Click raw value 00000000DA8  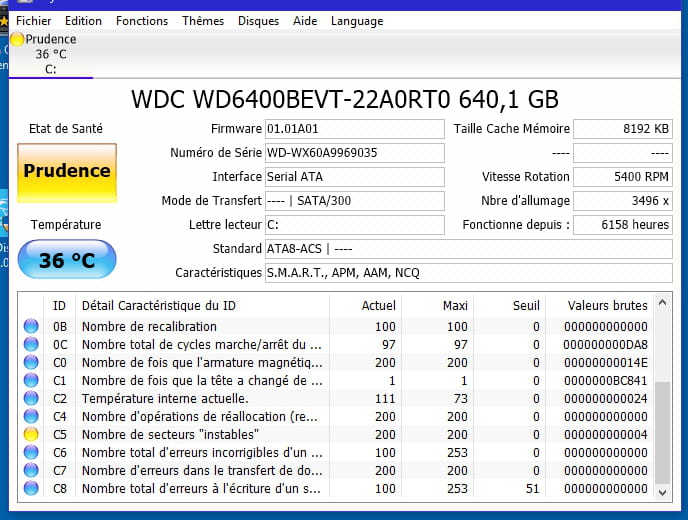click(606, 344)
